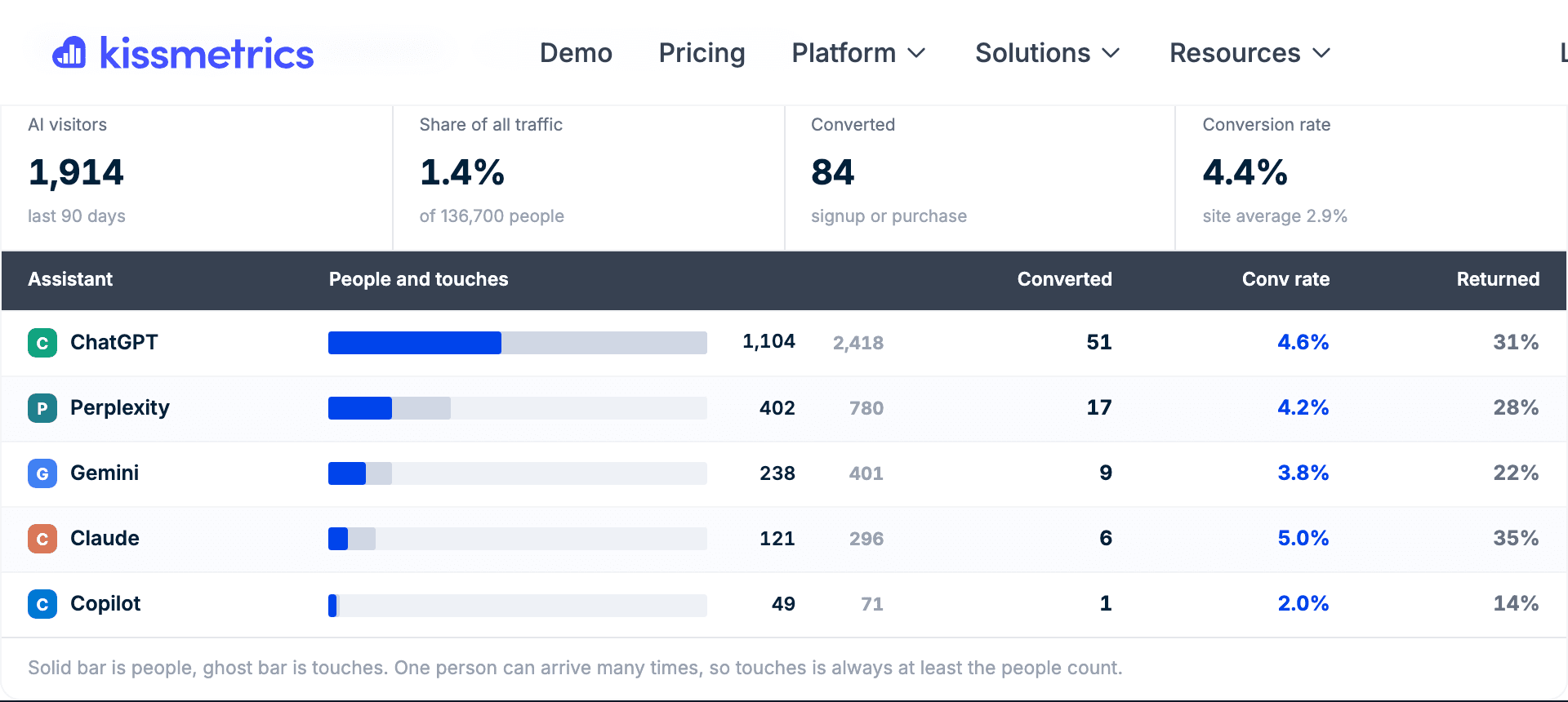
Task: Select the Gemini row name
Action: point(105,473)
